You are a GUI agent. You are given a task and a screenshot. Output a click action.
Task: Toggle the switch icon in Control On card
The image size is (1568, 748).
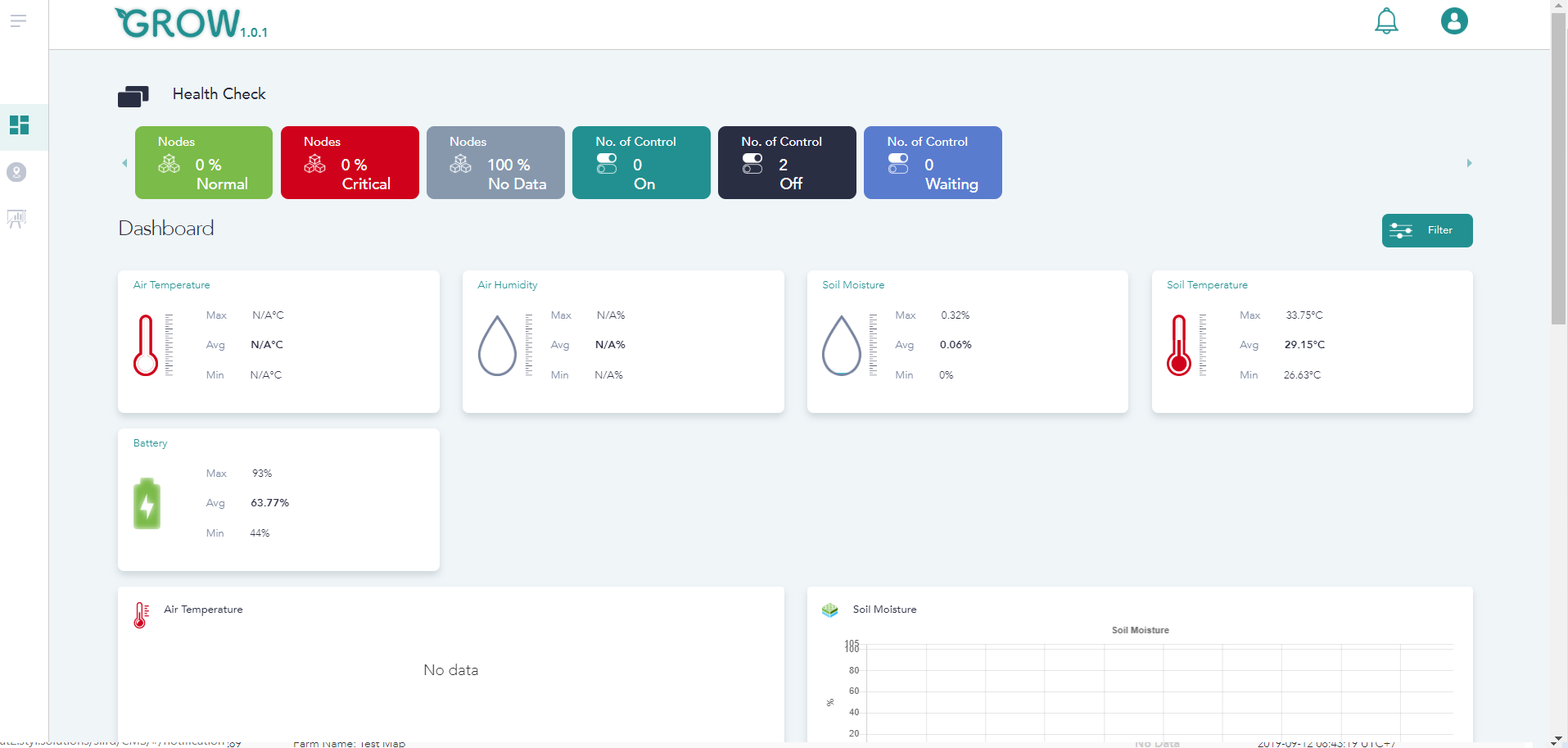point(607,164)
